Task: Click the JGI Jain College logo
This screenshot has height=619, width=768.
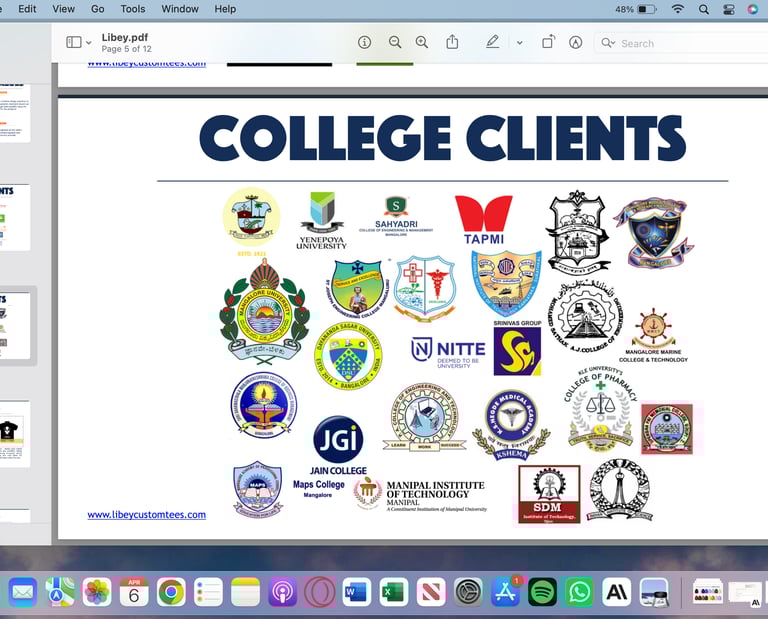Action: [338, 446]
